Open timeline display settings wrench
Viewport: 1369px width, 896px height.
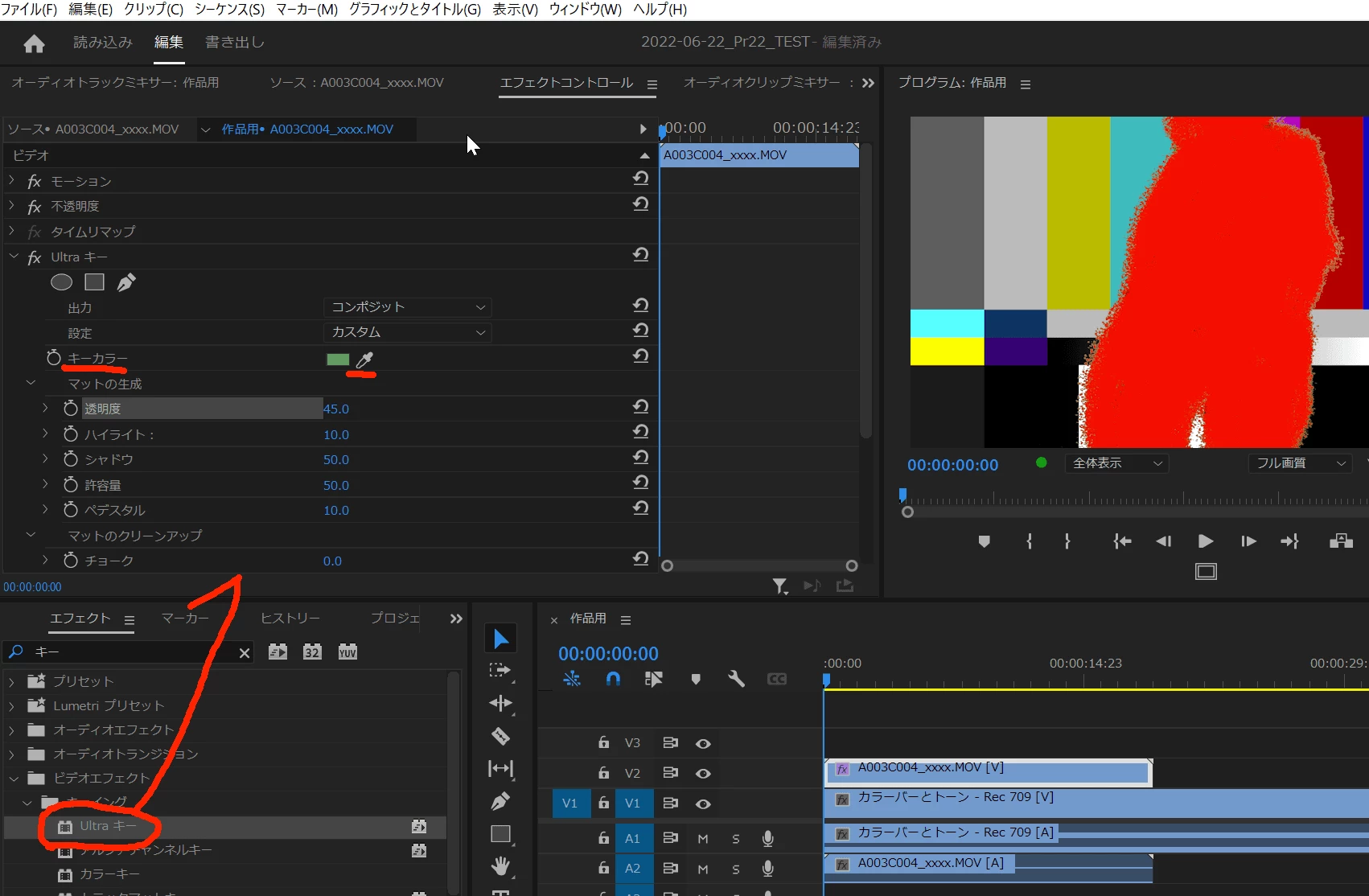(x=736, y=679)
